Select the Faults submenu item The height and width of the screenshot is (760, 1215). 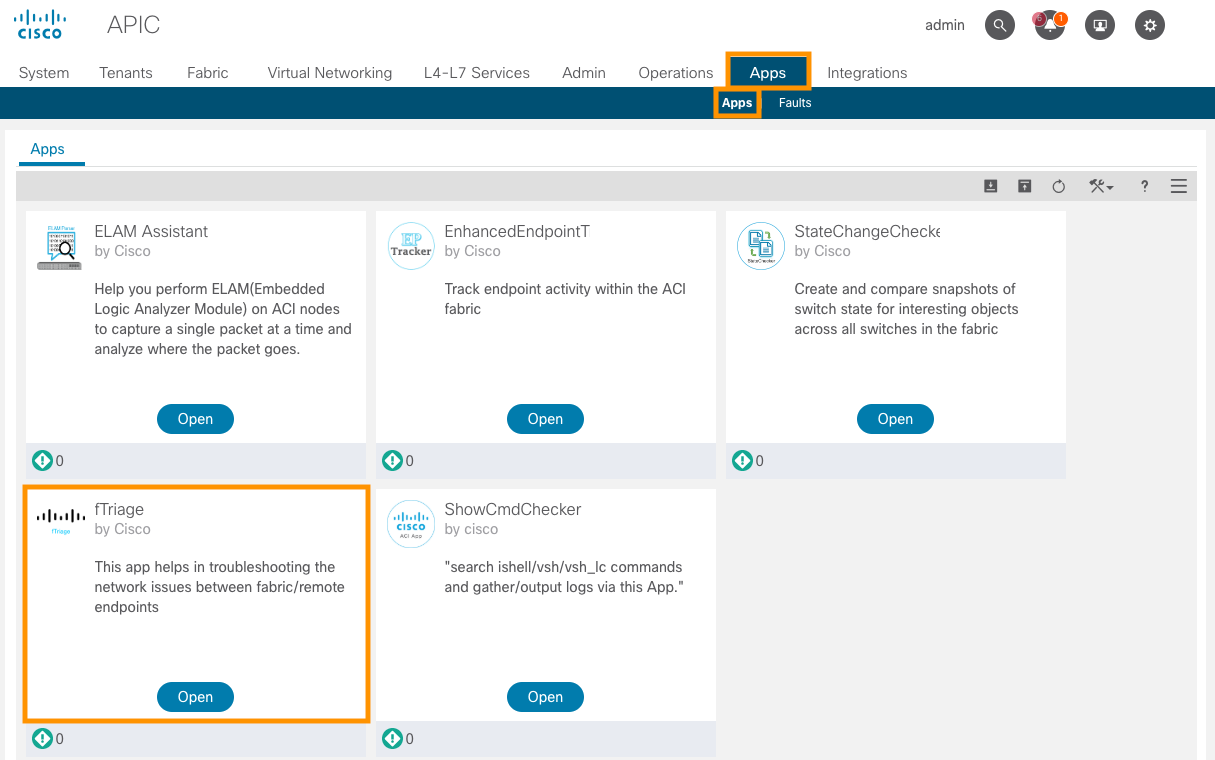coord(795,103)
